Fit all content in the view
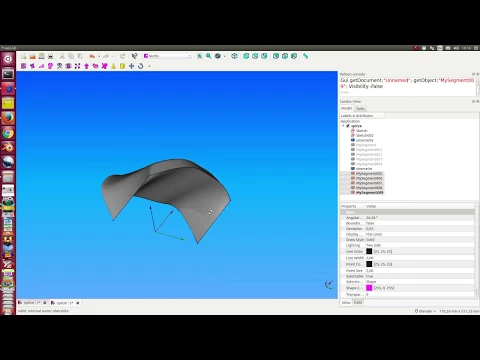Screen dimensions: 480x360 click(199, 56)
